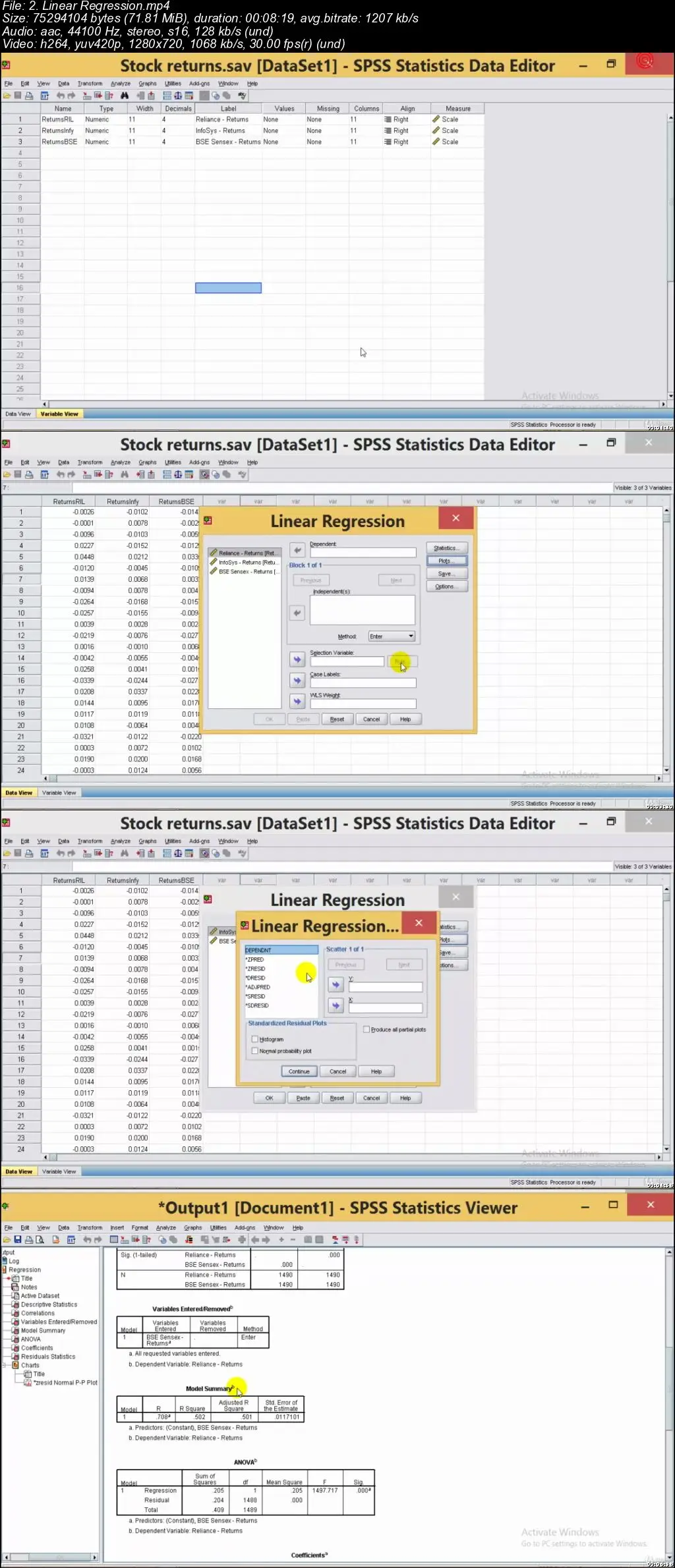Click Coefficients in output outline

(x=37, y=1348)
